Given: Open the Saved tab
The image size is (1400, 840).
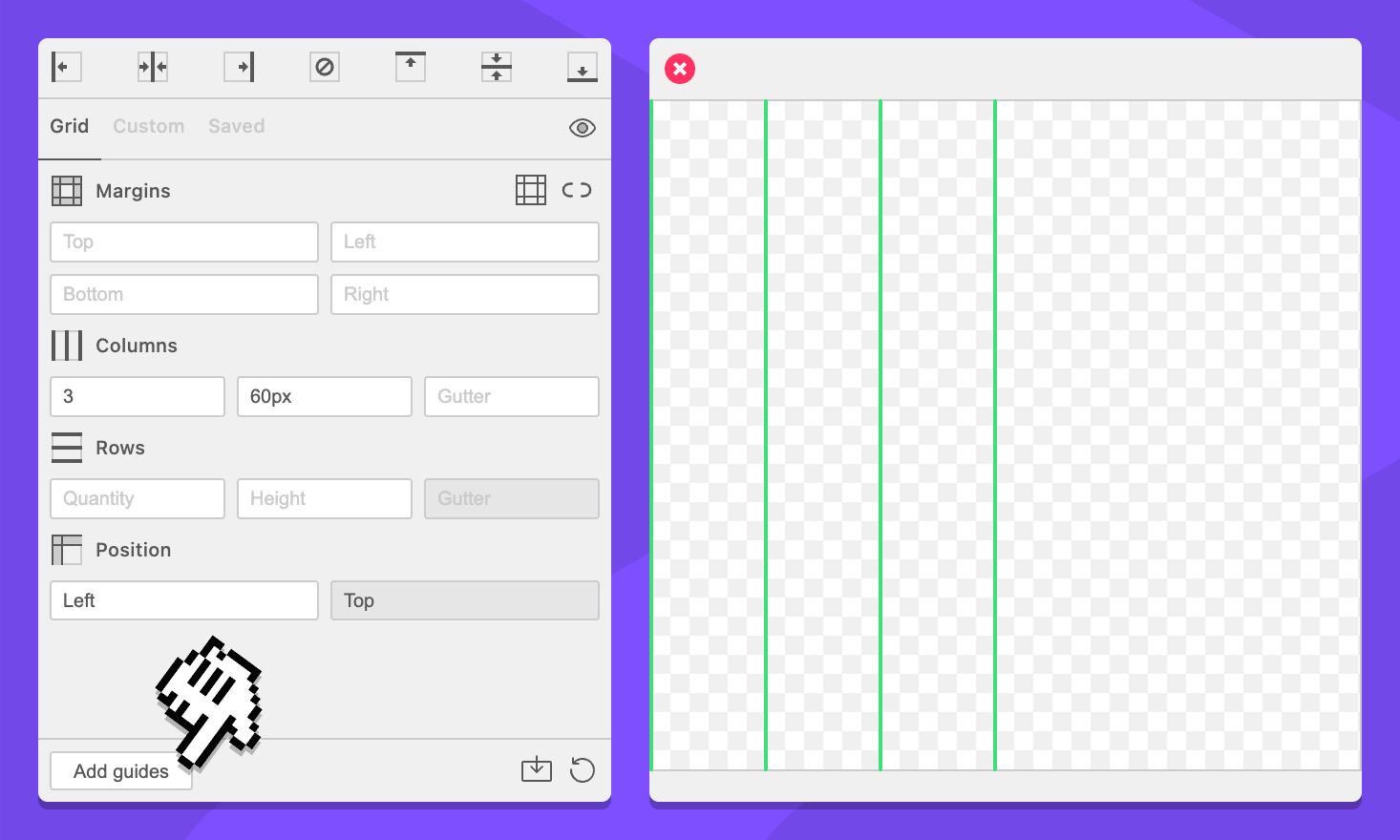Looking at the screenshot, I should (x=237, y=126).
